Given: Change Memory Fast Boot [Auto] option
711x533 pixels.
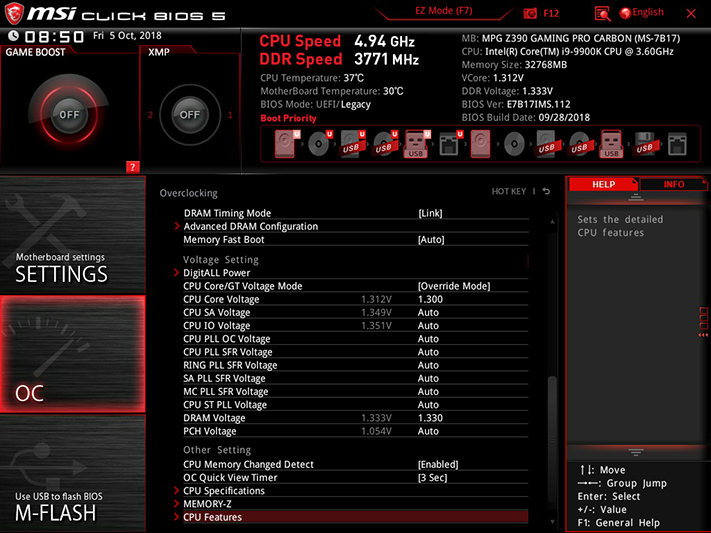Looking at the screenshot, I should [x=431, y=240].
